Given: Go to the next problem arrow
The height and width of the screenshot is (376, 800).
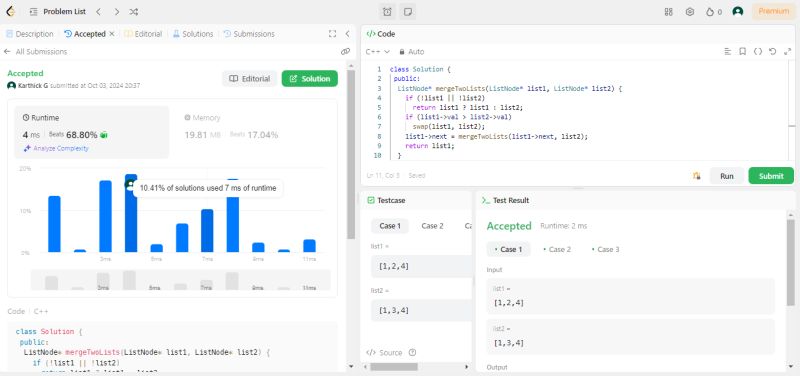Looking at the screenshot, I should 117,12.
